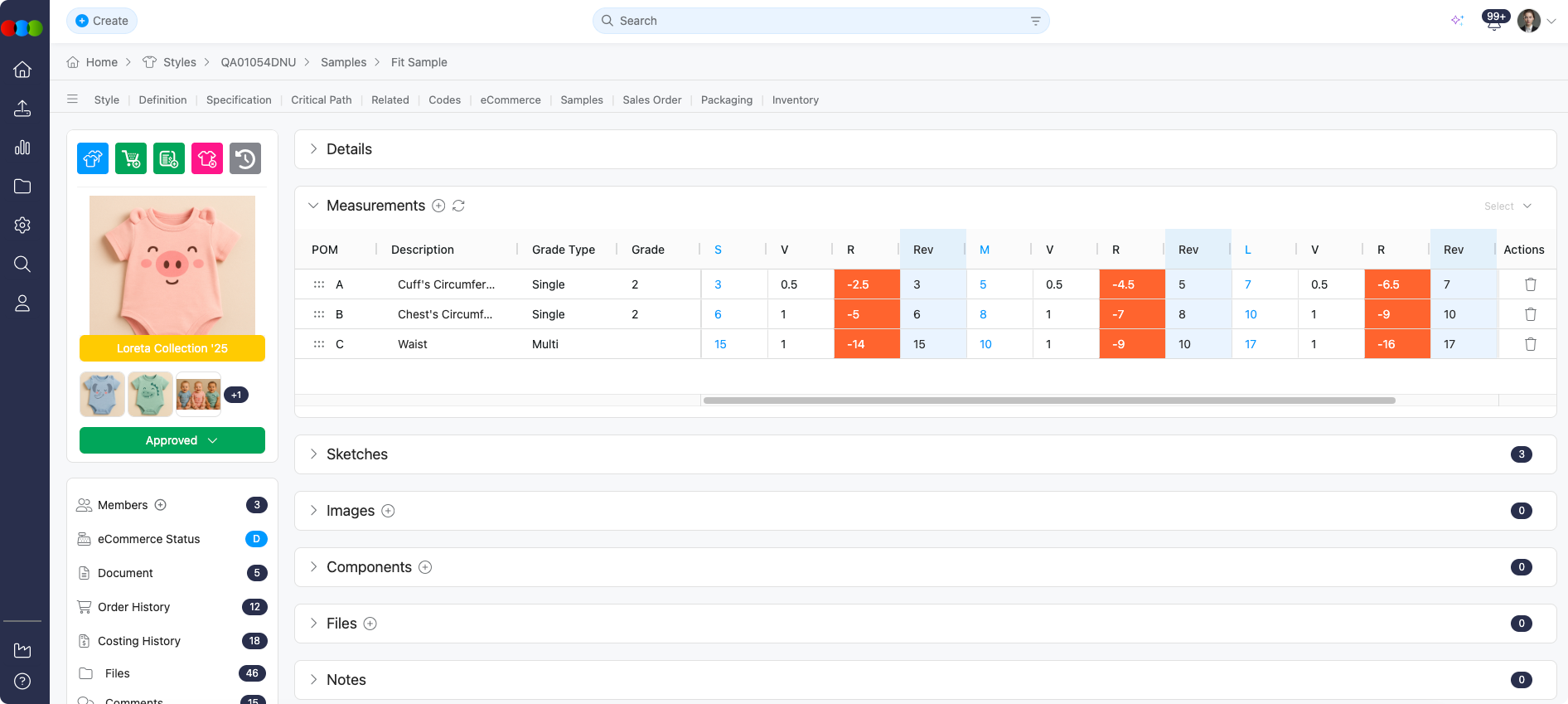Collapse the Measurements section
The width and height of the screenshot is (1568, 704).
[x=313, y=206]
